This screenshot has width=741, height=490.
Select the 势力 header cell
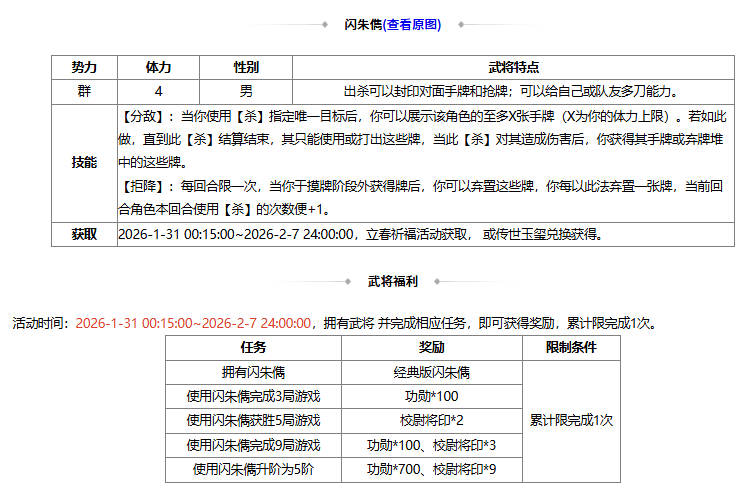[84, 68]
